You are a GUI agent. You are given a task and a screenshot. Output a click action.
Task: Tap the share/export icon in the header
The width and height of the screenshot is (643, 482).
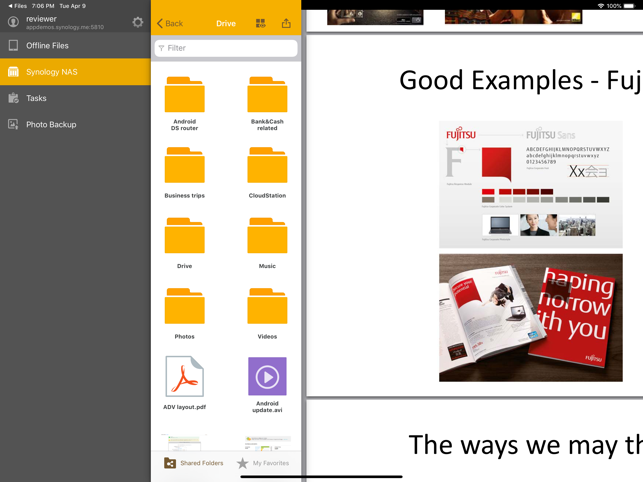tap(286, 23)
